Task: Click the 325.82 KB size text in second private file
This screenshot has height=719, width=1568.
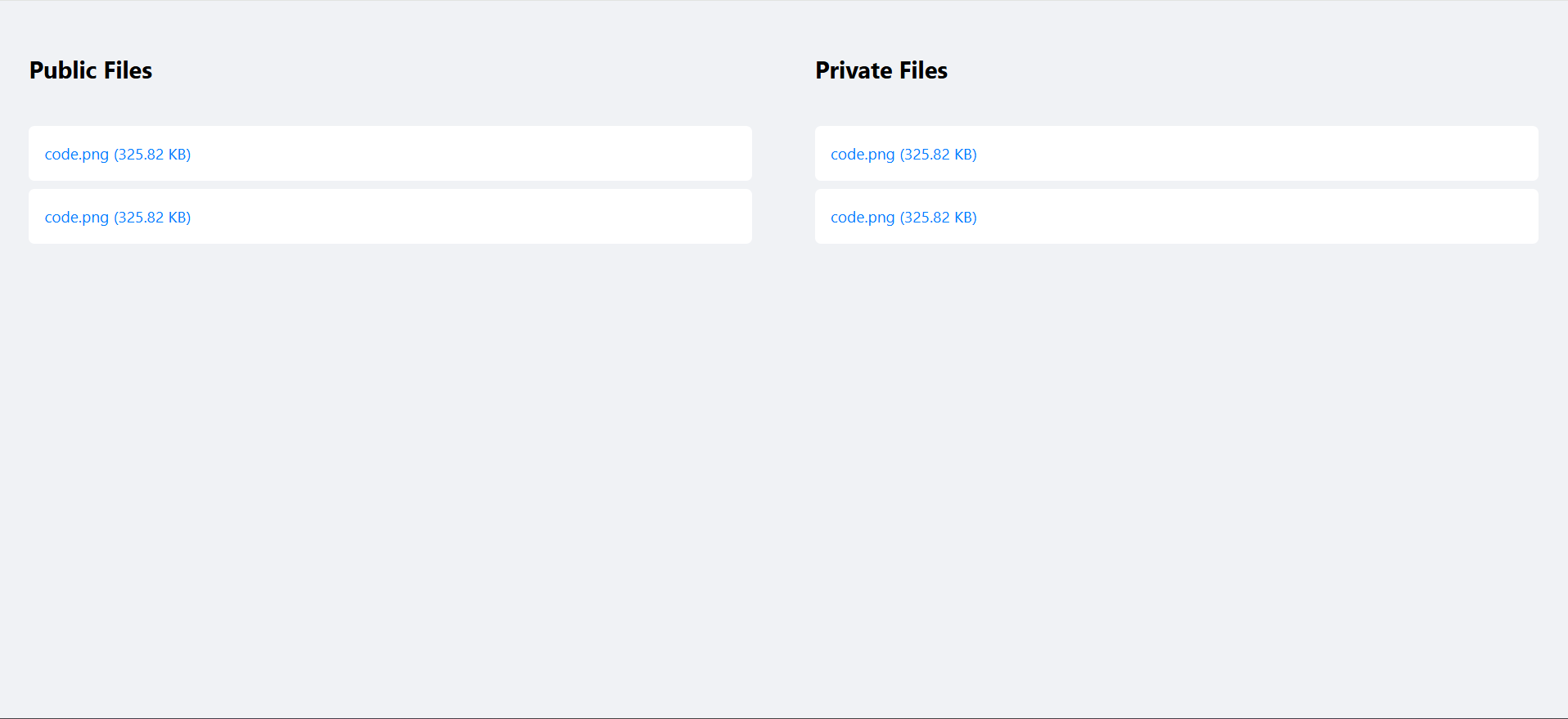Action: pos(939,217)
